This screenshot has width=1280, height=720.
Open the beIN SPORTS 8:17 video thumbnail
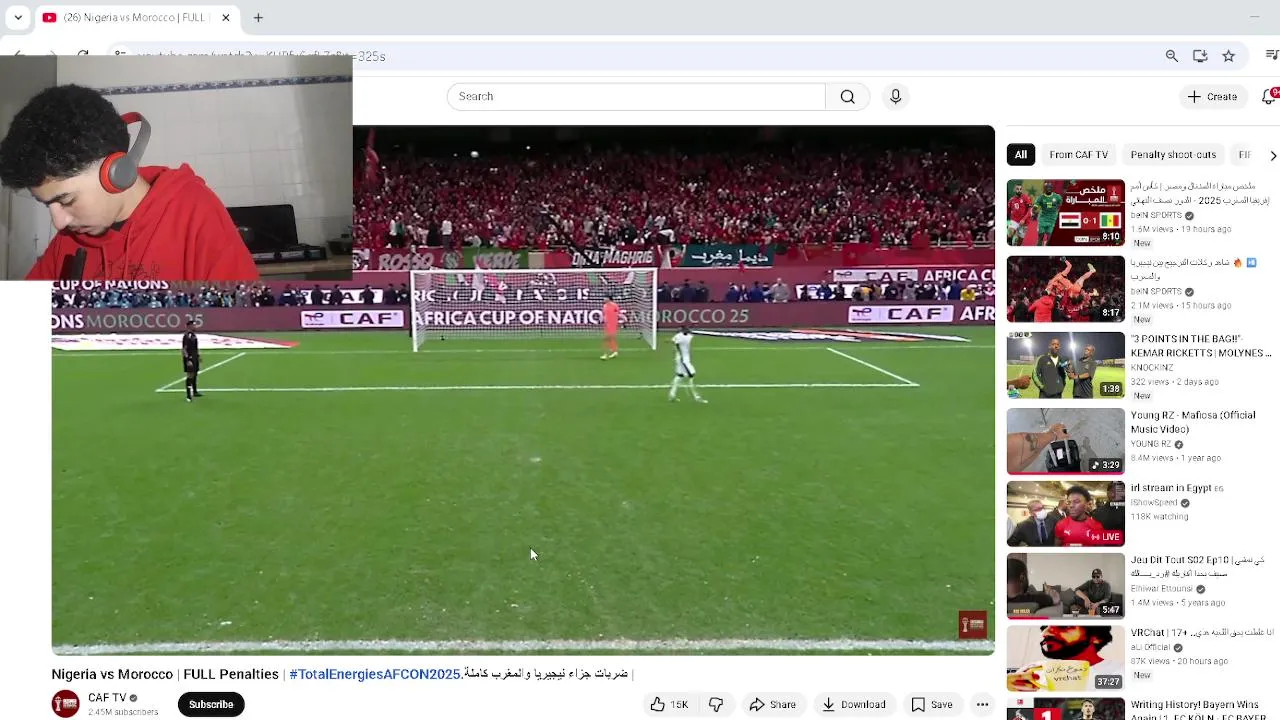click(x=1065, y=289)
